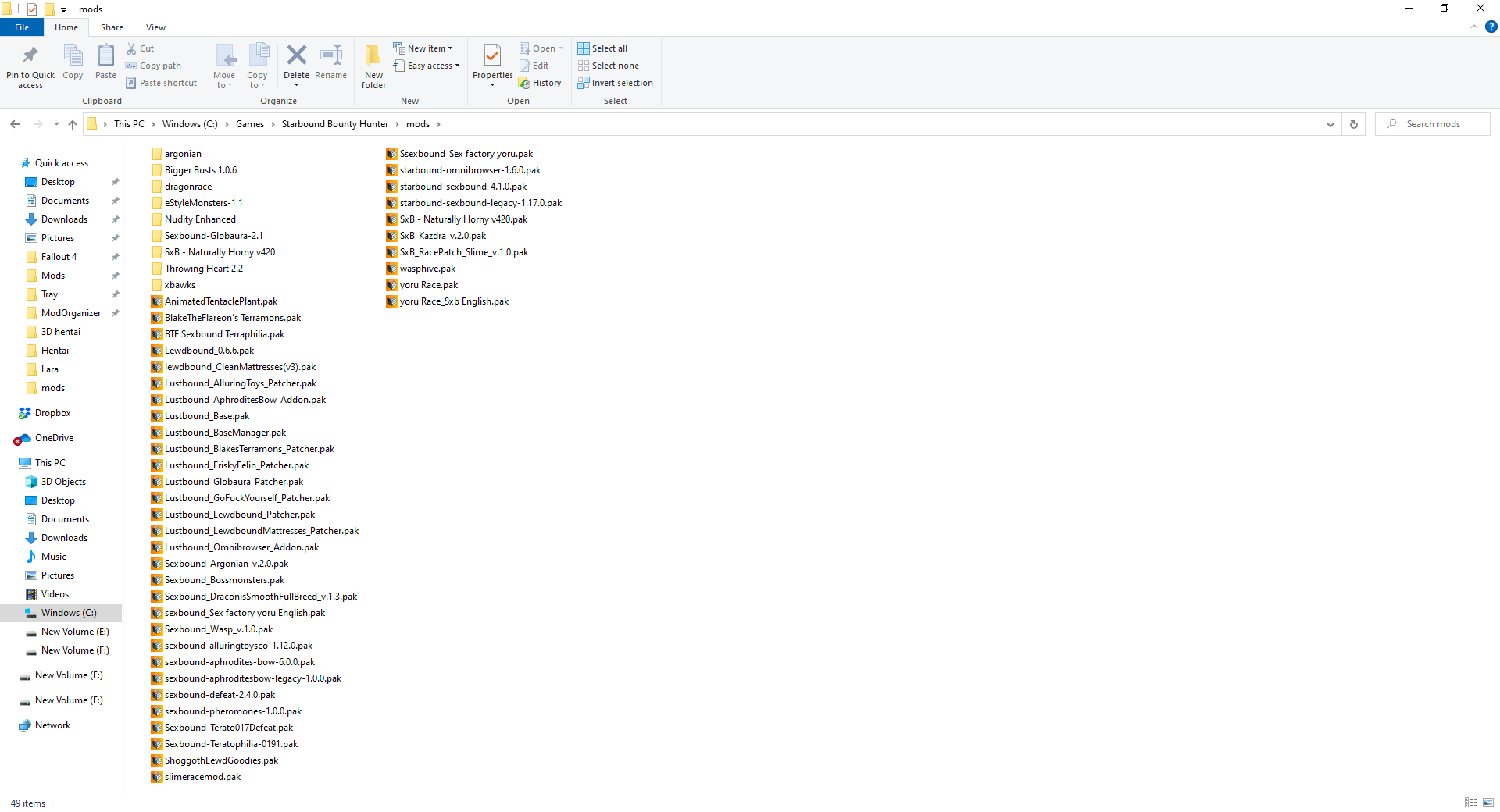Click Paste shortcut in ribbon
The image size is (1500, 812).
(x=162, y=83)
